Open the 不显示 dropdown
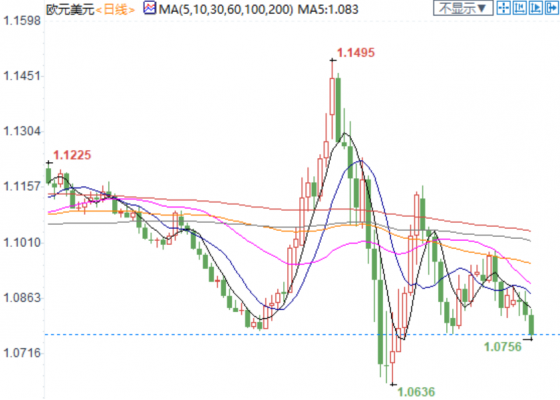The width and height of the screenshot is (560, 400). (x=463, y=8)
